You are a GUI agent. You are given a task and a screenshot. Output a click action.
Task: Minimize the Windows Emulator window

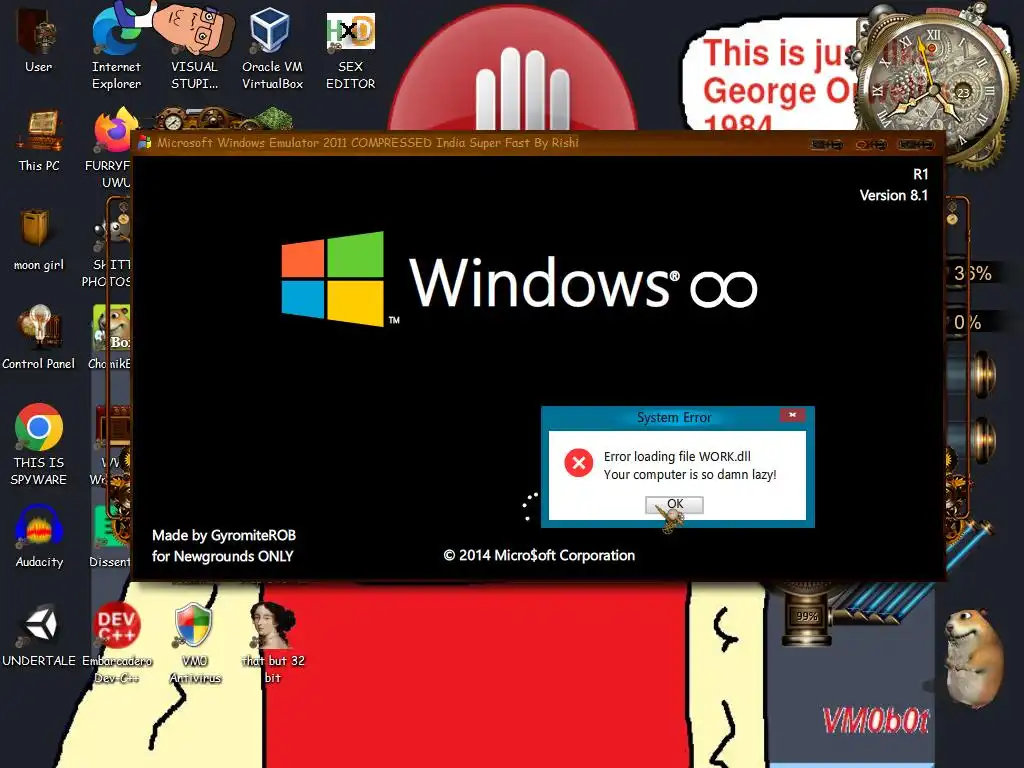point(826,144)
